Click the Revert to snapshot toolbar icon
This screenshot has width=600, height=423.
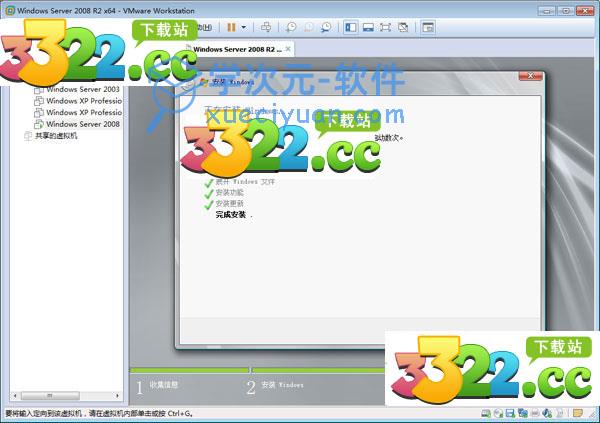click(308, 27)
